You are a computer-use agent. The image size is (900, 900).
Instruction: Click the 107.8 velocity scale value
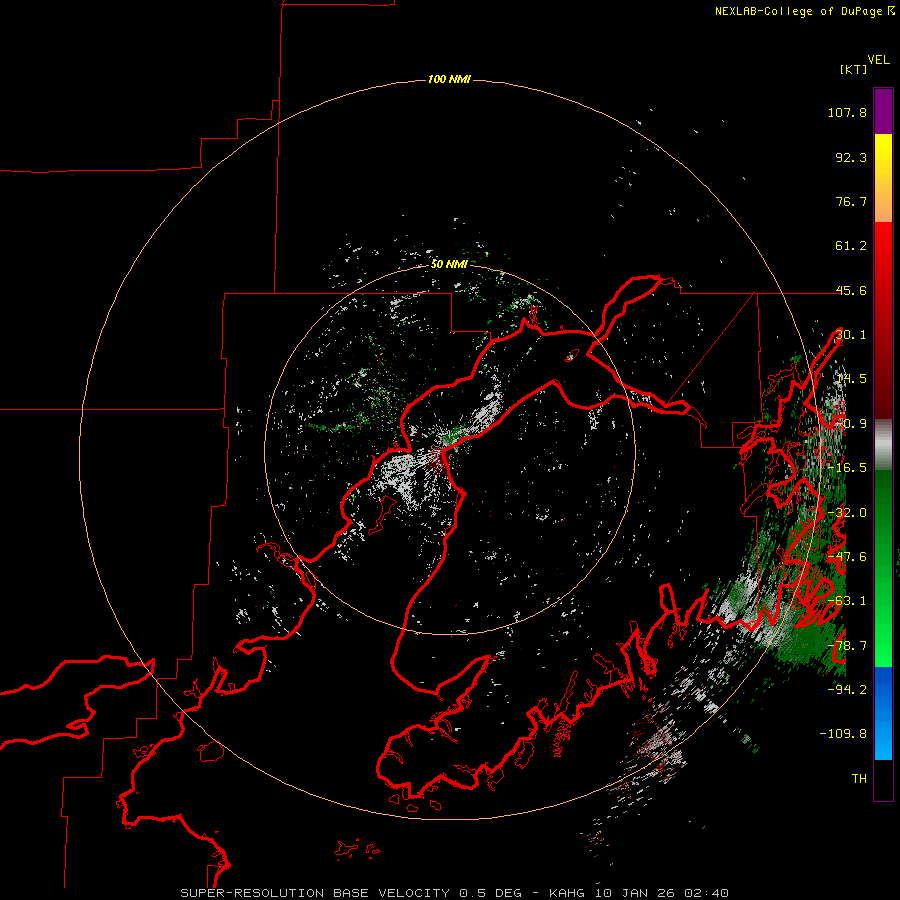(x=847, y=112)
